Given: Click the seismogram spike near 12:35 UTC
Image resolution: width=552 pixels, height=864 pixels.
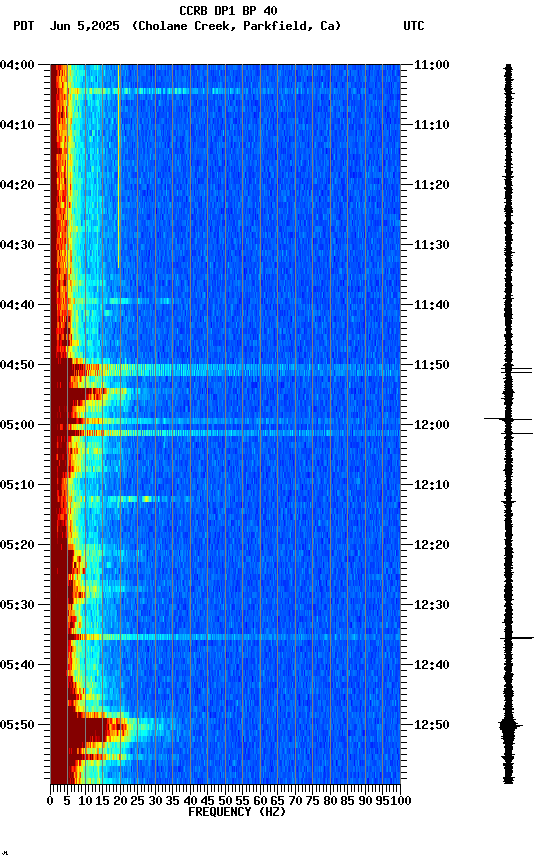Looking at the screenshot, I should [517, 638].
